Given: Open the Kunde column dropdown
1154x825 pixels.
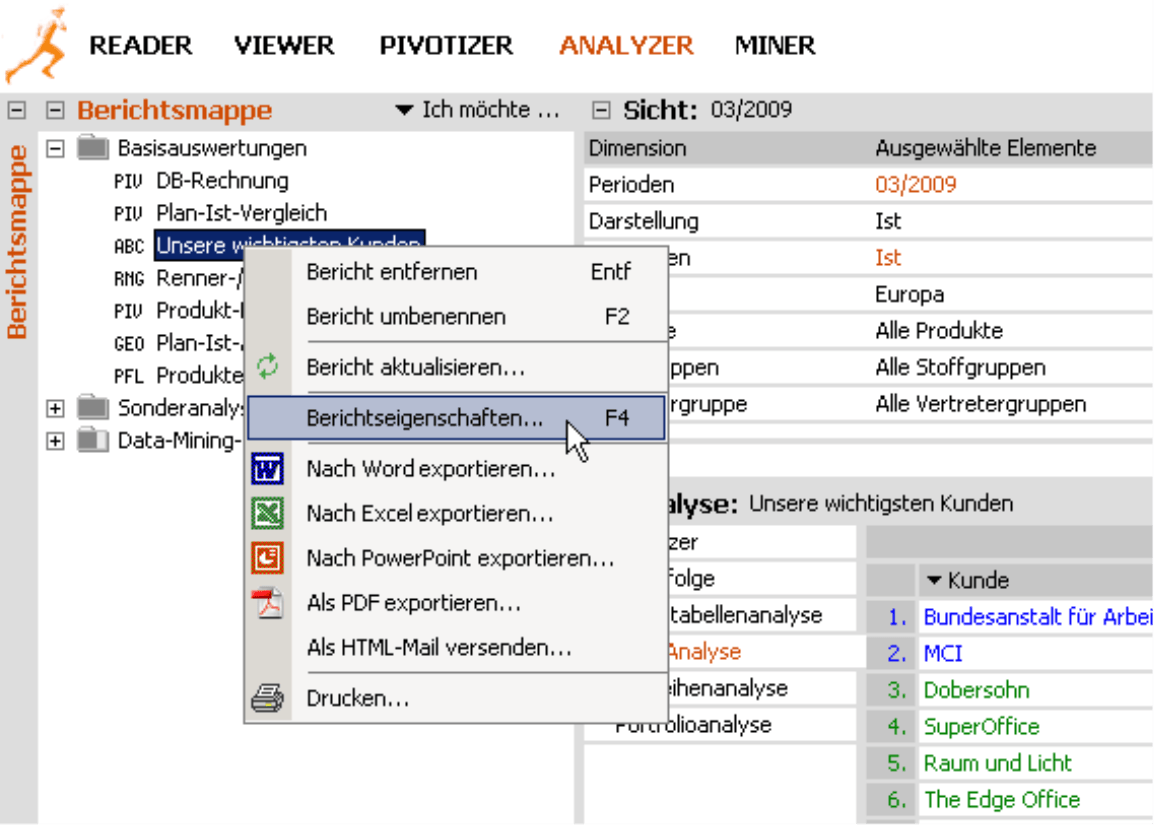Looking at the screenshot, I should pos(934,580).
